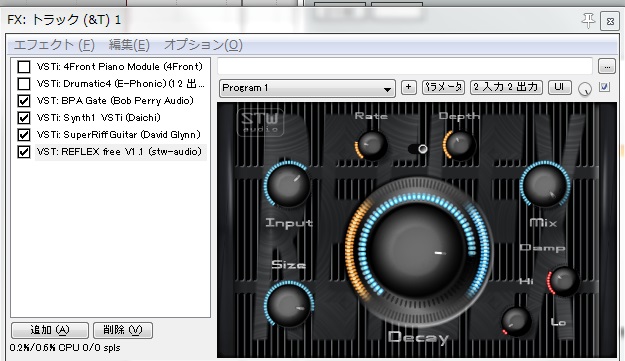Select VSTi: SuperRiffGuitar (David Glynn) entry
This screenshot has width=625, height=361.
pyautogui.click(x=120, y=135)
